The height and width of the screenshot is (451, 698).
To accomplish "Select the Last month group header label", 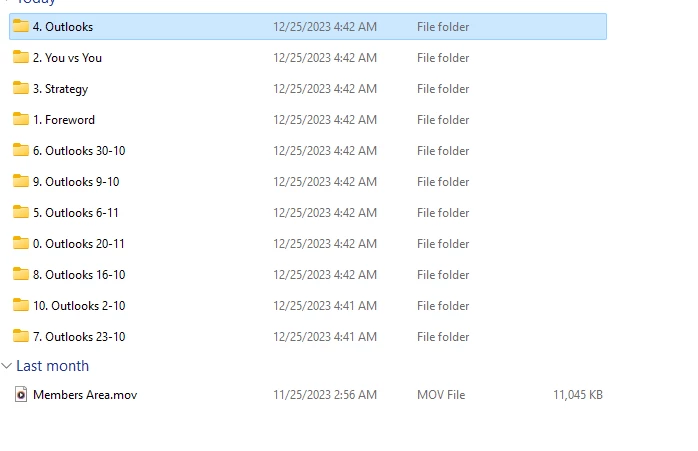I will click(52, 366).
